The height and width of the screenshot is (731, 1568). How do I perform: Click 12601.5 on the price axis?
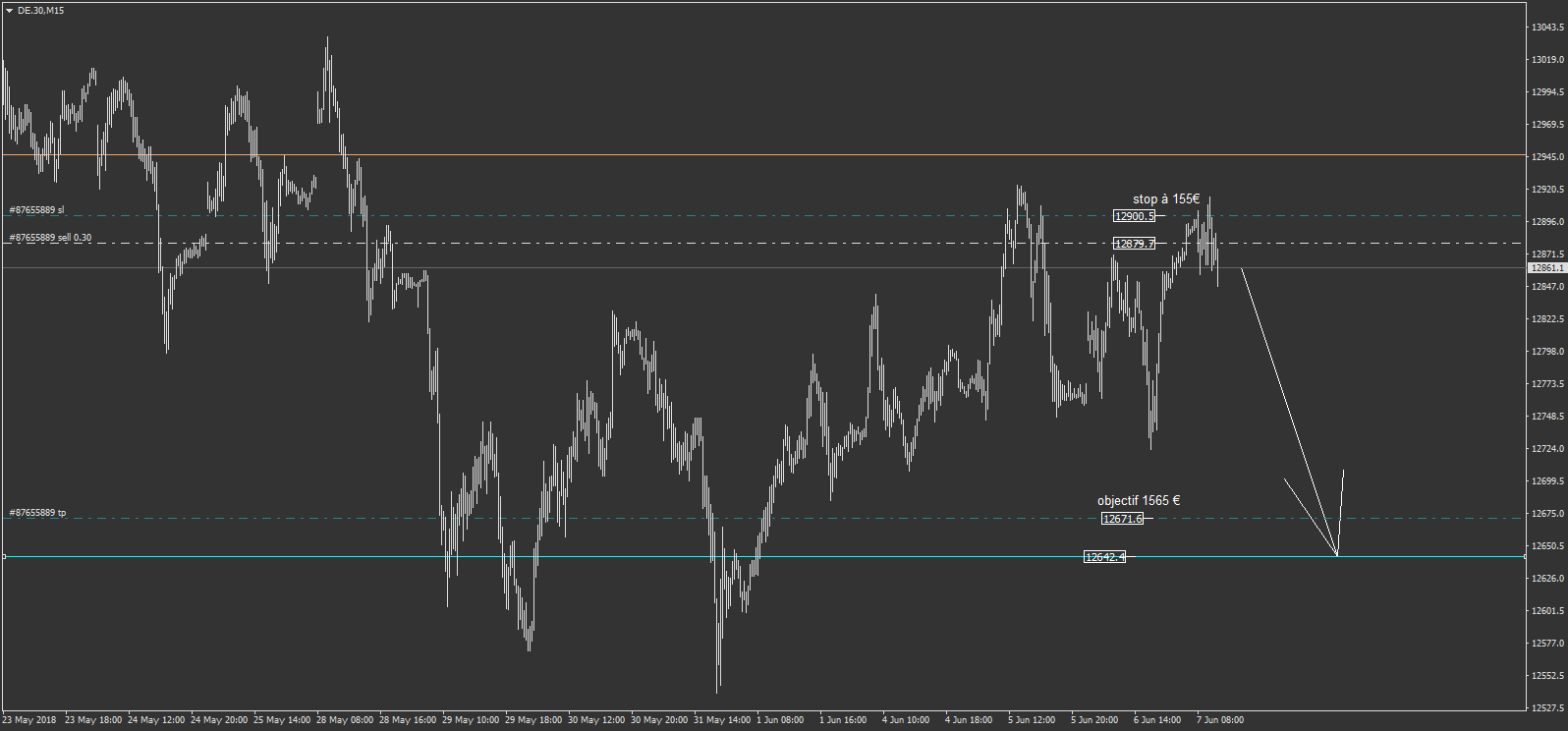click(1547, 611)
